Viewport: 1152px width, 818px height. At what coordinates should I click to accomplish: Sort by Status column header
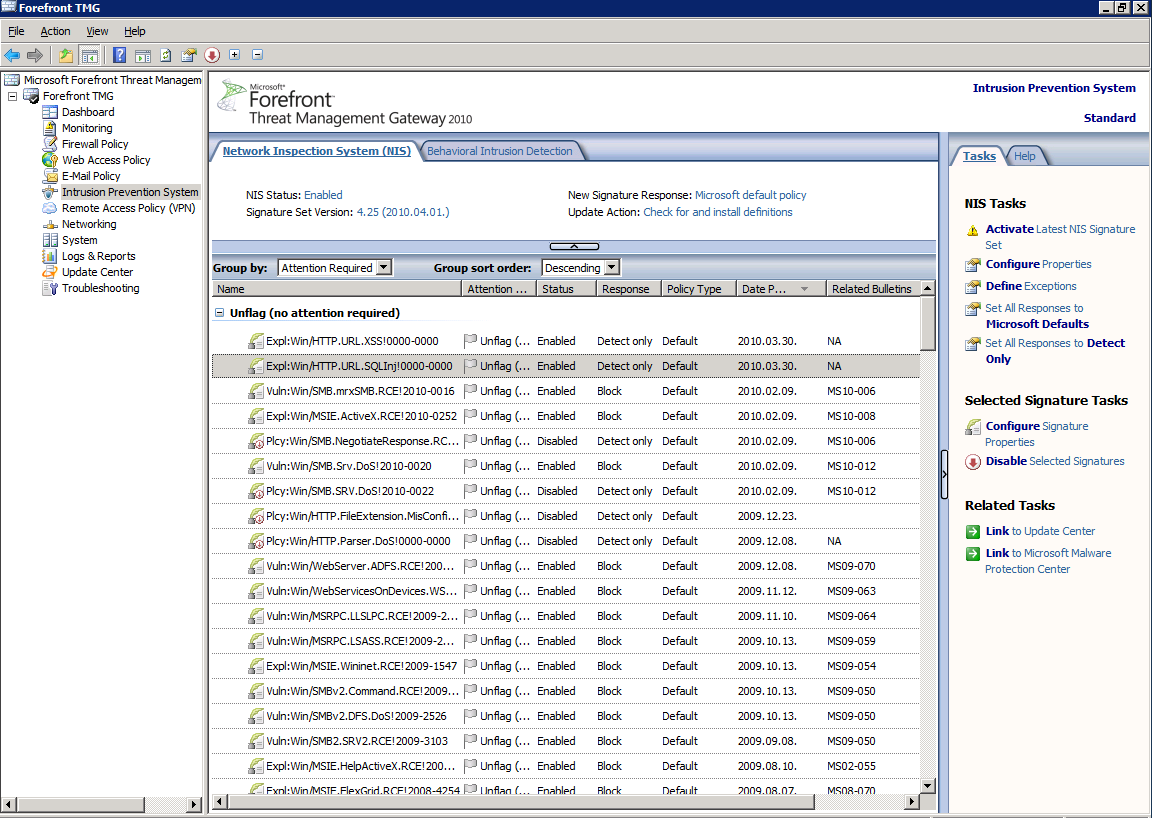point(566,289)
